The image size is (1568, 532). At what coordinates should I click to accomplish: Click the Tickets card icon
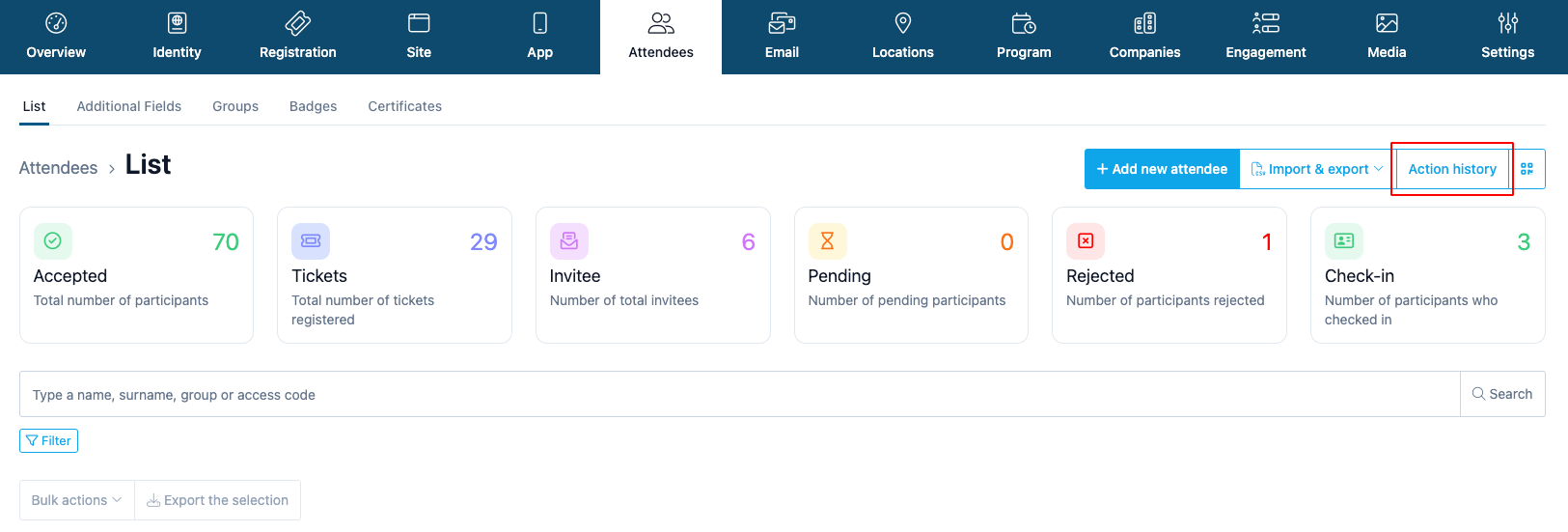(311, 241)
